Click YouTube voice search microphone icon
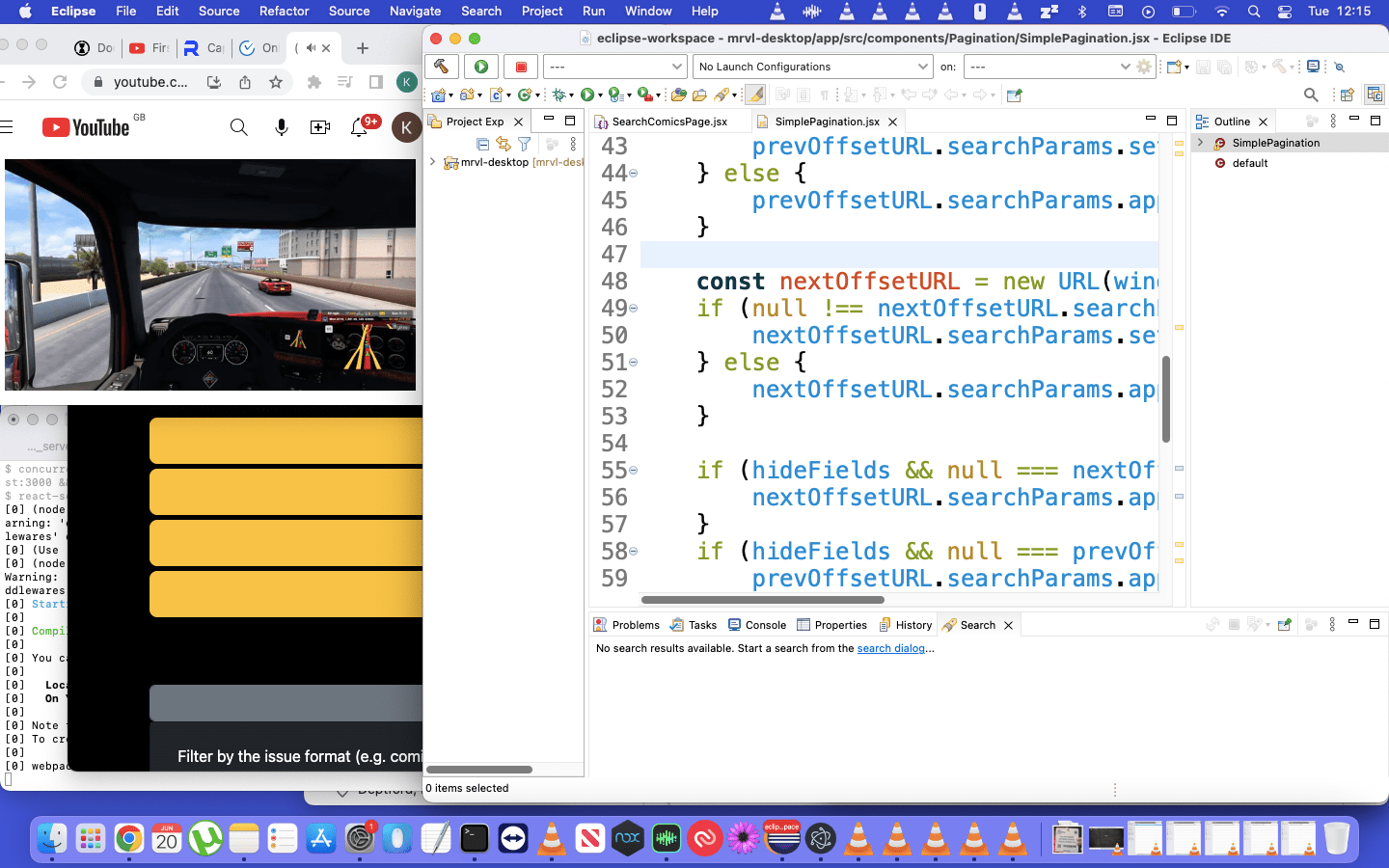Viewport: 1389px width, 868px height. pos(282,127)
